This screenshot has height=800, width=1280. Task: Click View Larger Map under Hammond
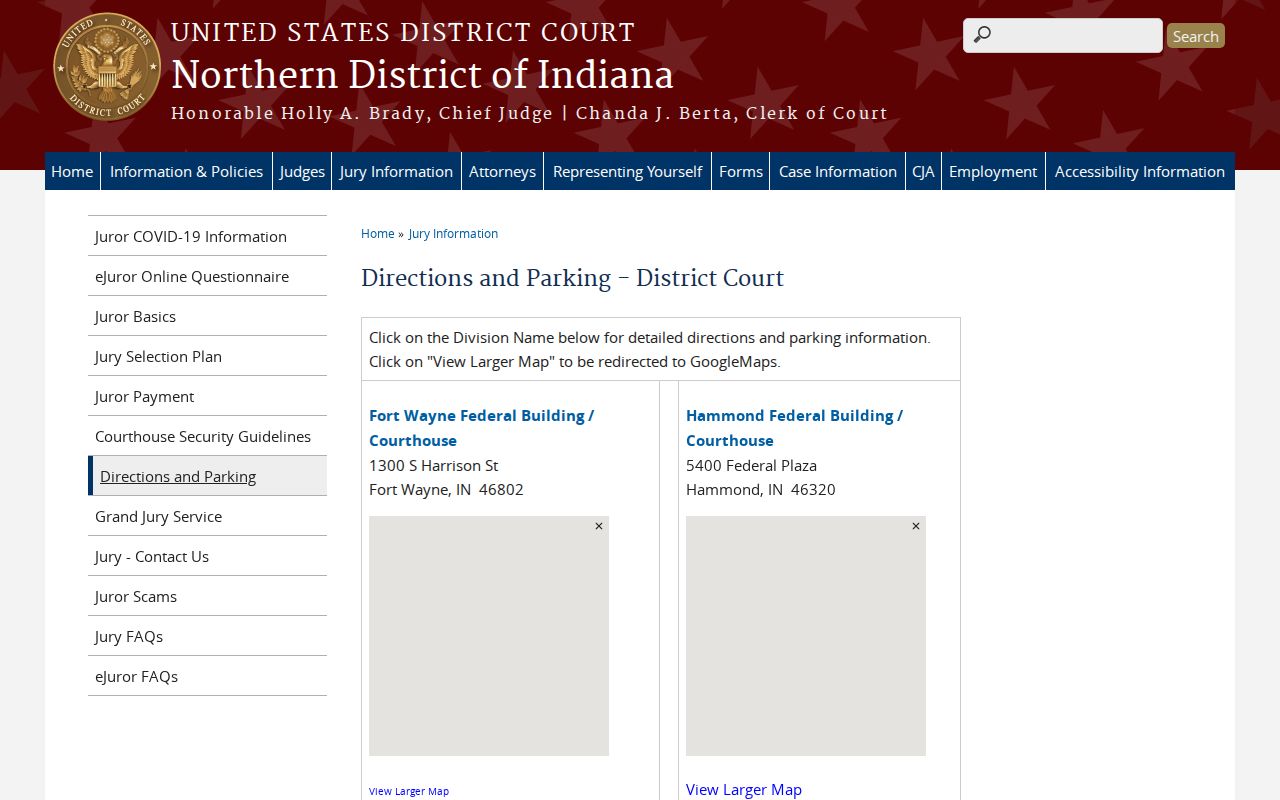(744, 790)
